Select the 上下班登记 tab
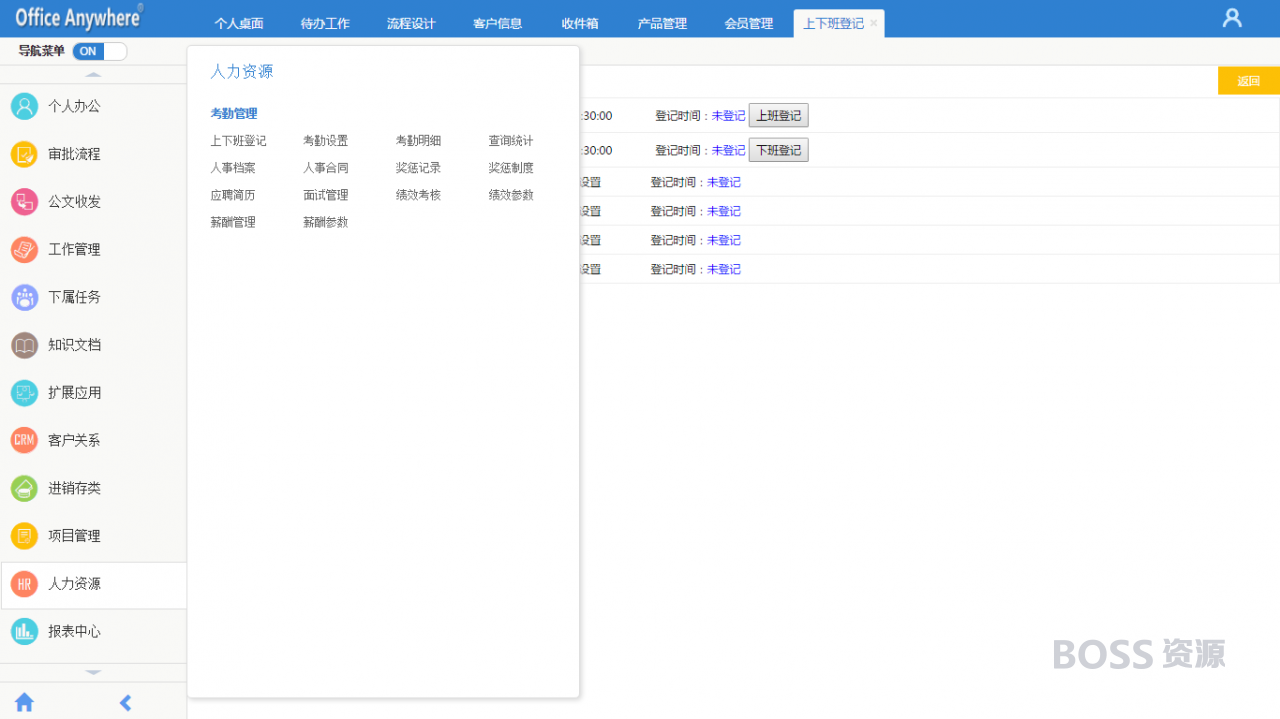 (x=833, y=23)
